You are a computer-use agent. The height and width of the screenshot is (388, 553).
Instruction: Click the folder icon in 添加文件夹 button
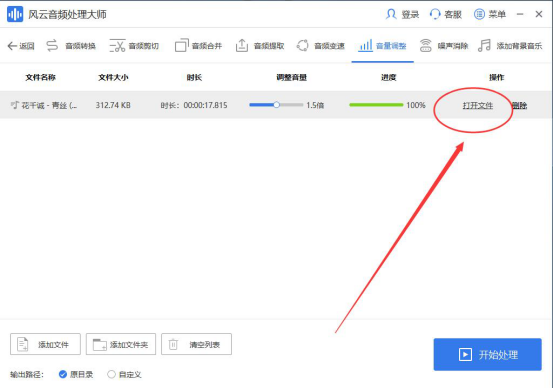(99, 344)
